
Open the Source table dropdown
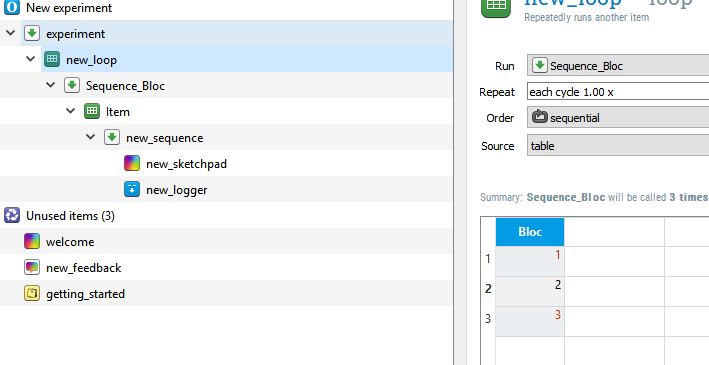coord(618,146)
